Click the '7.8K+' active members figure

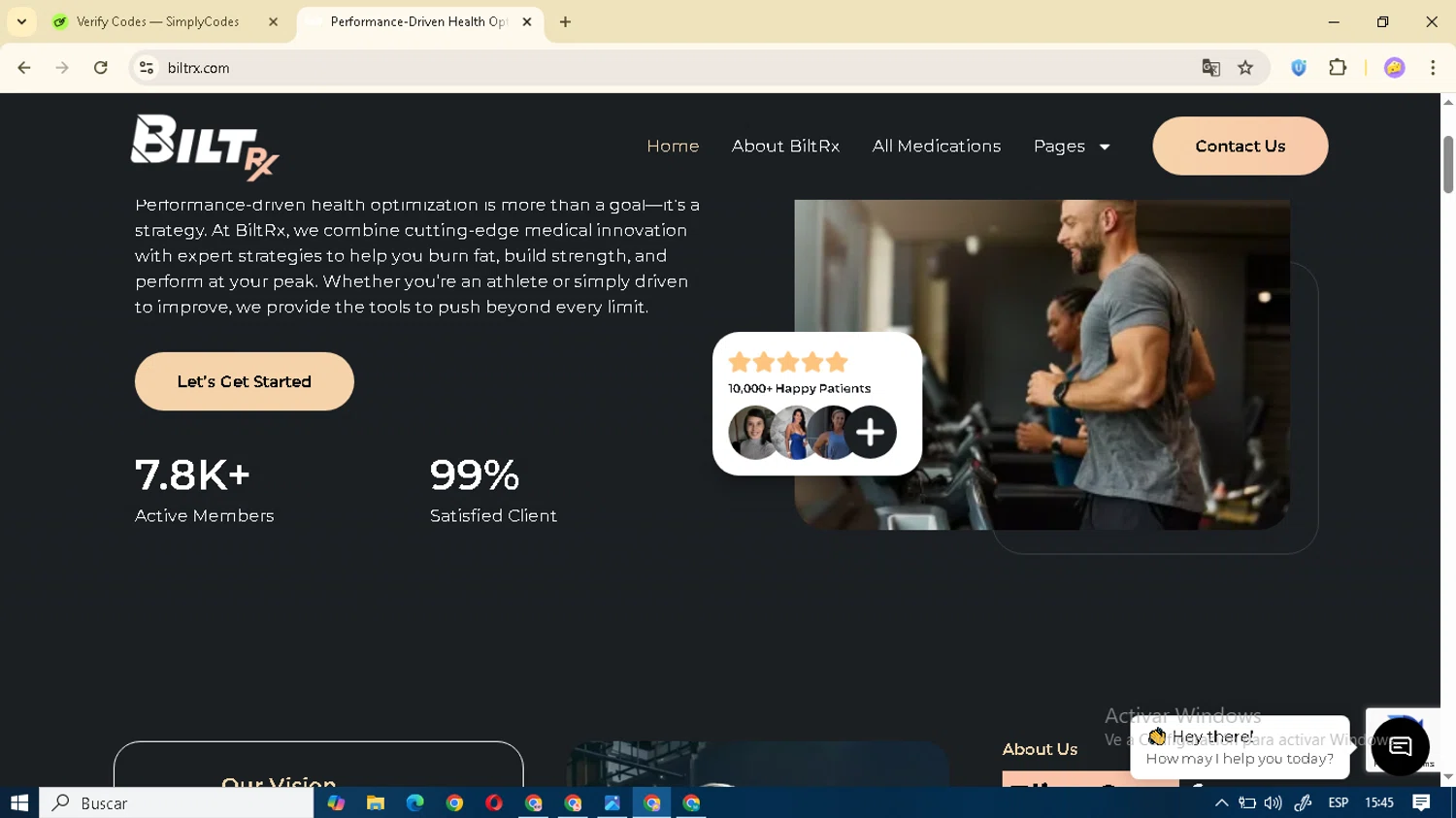[x=192, y=475]
